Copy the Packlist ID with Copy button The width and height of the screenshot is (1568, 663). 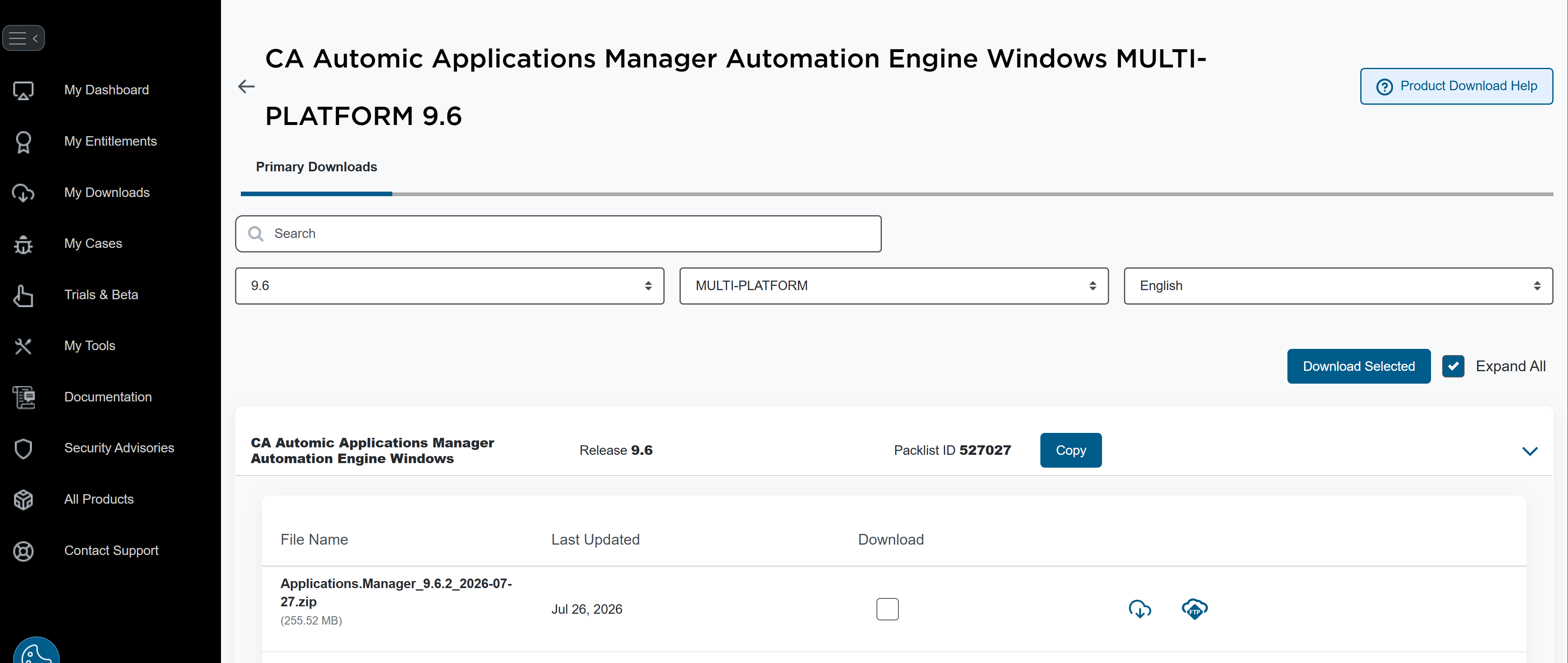[x=1071, y=451]
